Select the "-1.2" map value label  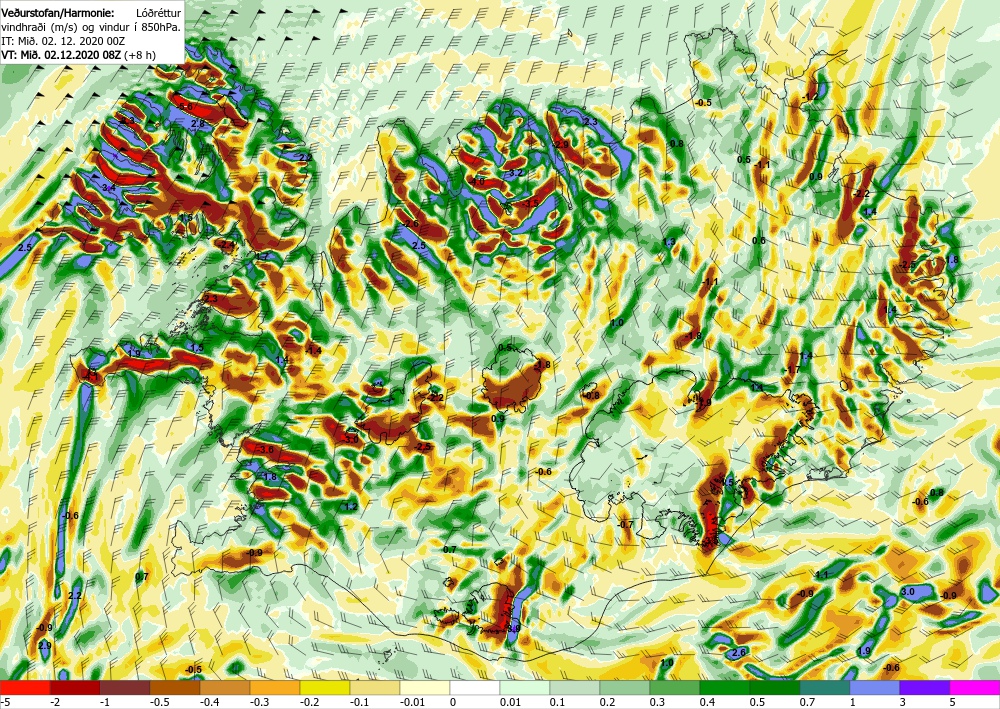810,96
